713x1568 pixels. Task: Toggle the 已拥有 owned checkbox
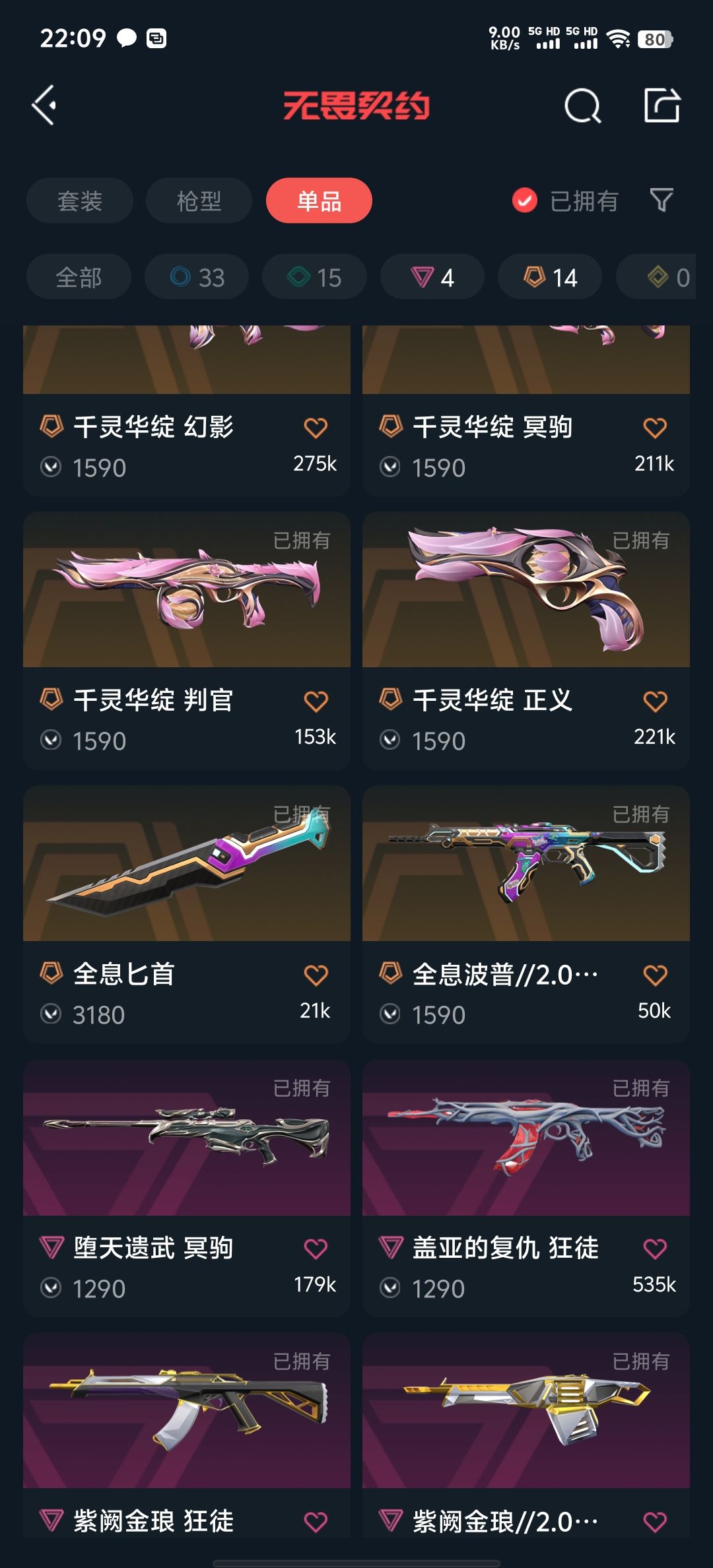525,201
